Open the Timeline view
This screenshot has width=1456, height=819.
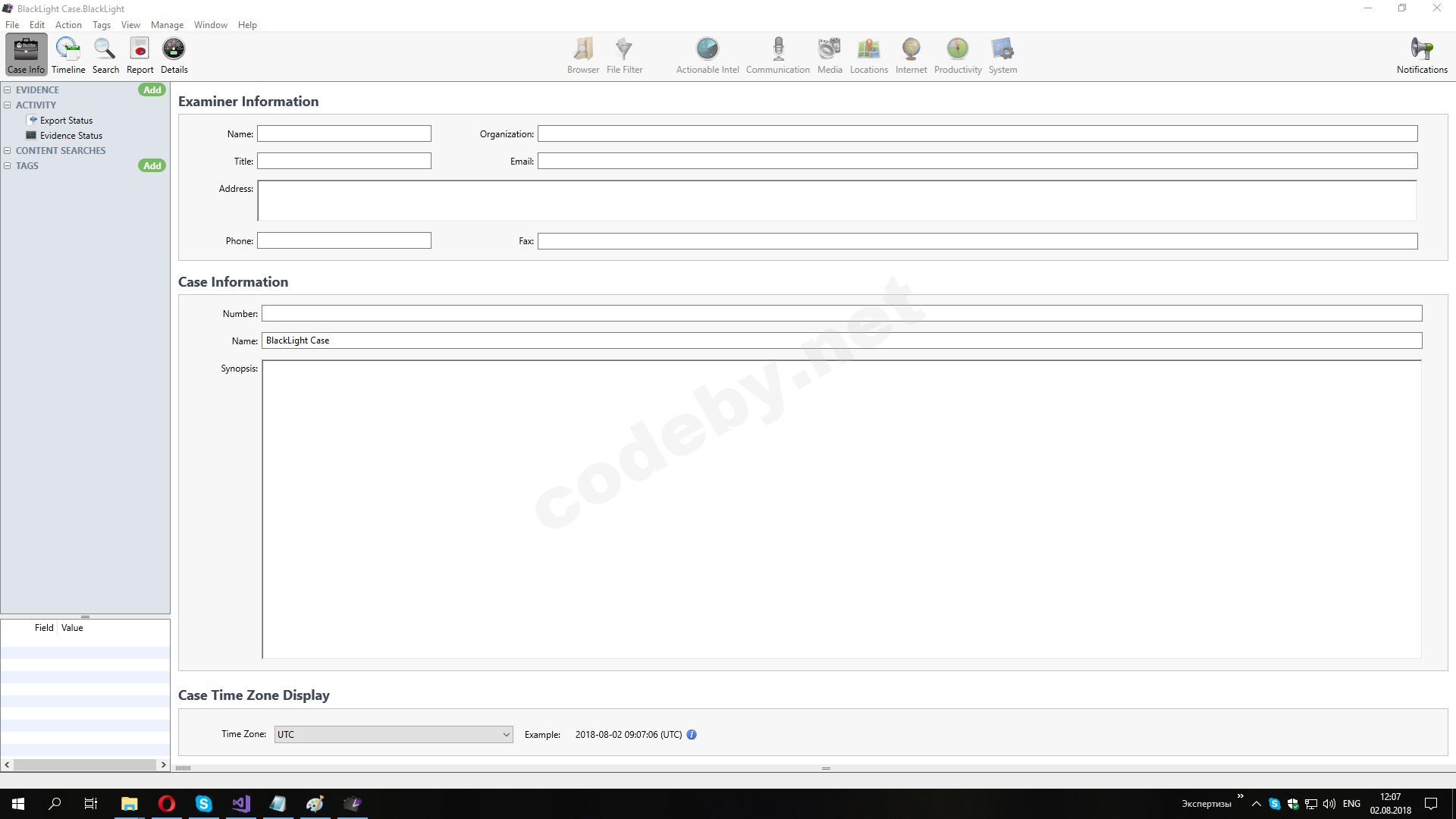point(68,55)
